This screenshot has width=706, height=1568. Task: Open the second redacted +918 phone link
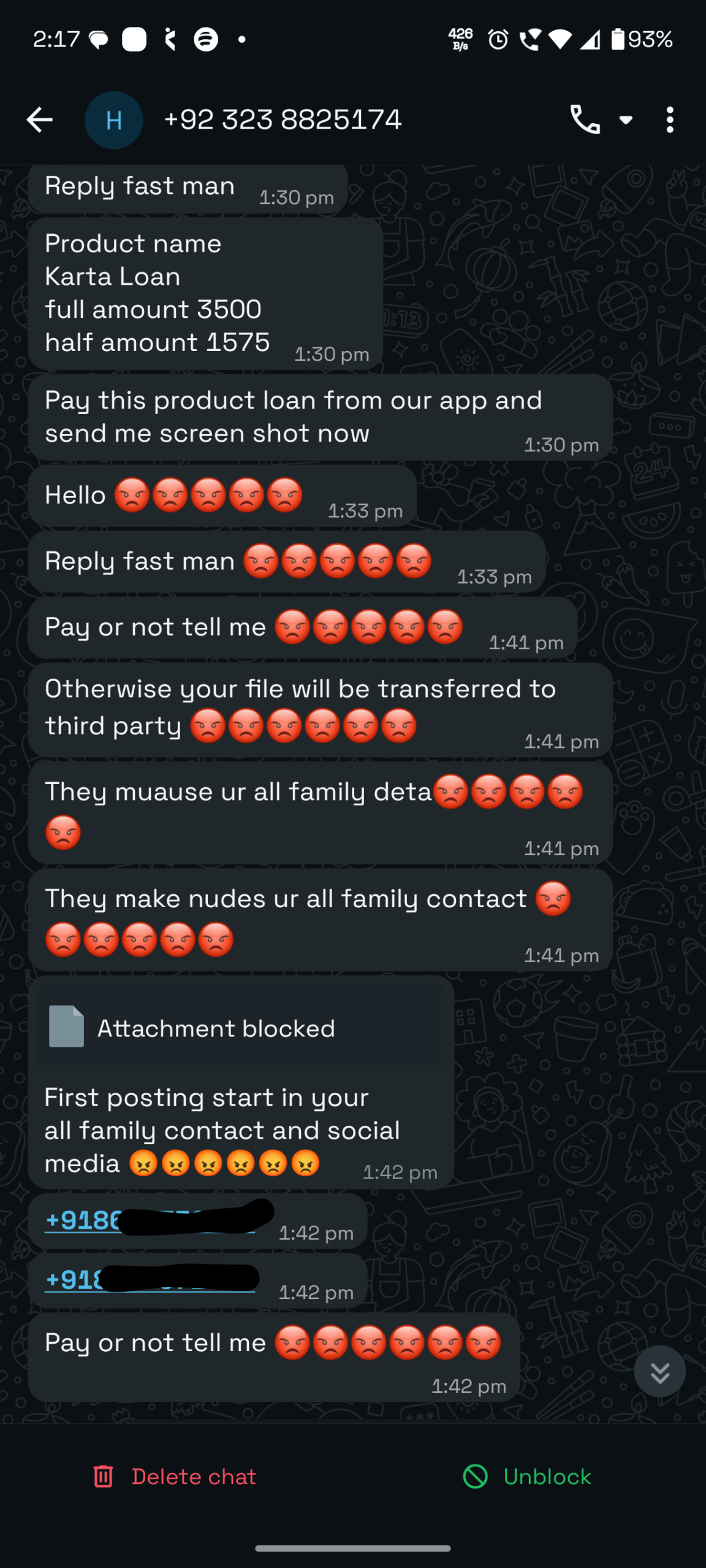(150, 1280)
